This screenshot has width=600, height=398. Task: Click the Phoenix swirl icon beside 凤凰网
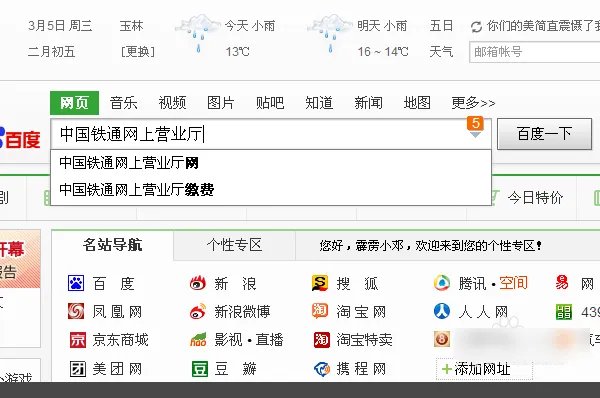[x=76, y=311]
